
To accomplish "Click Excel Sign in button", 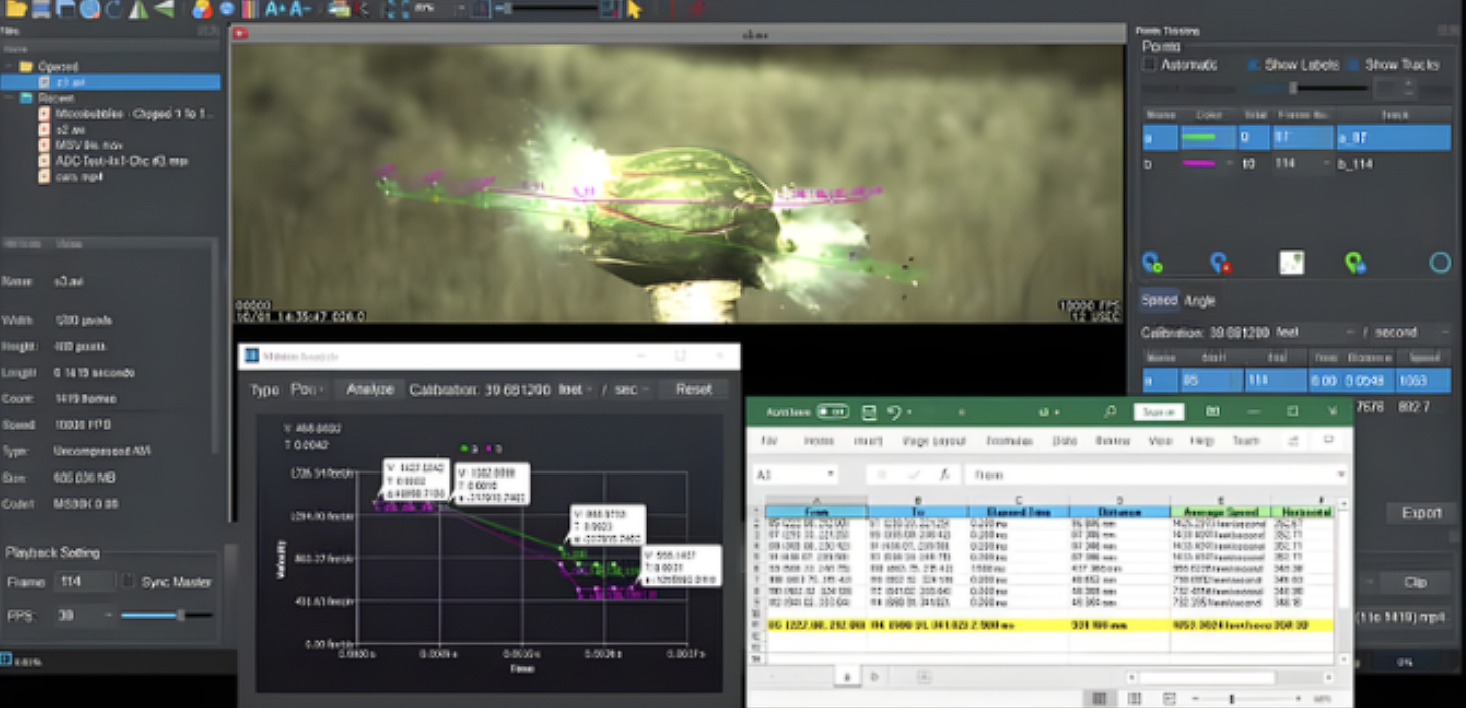I will [1159, 411].
